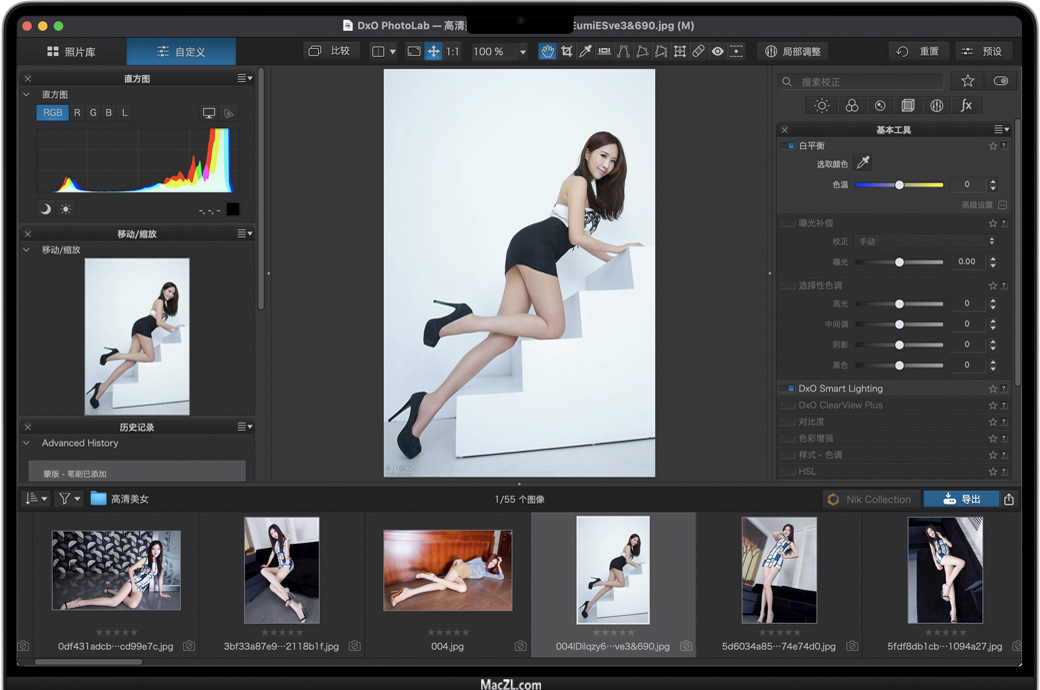Click the 色温 color temperature slider
1040x690 pixels.
click(899, 185)
